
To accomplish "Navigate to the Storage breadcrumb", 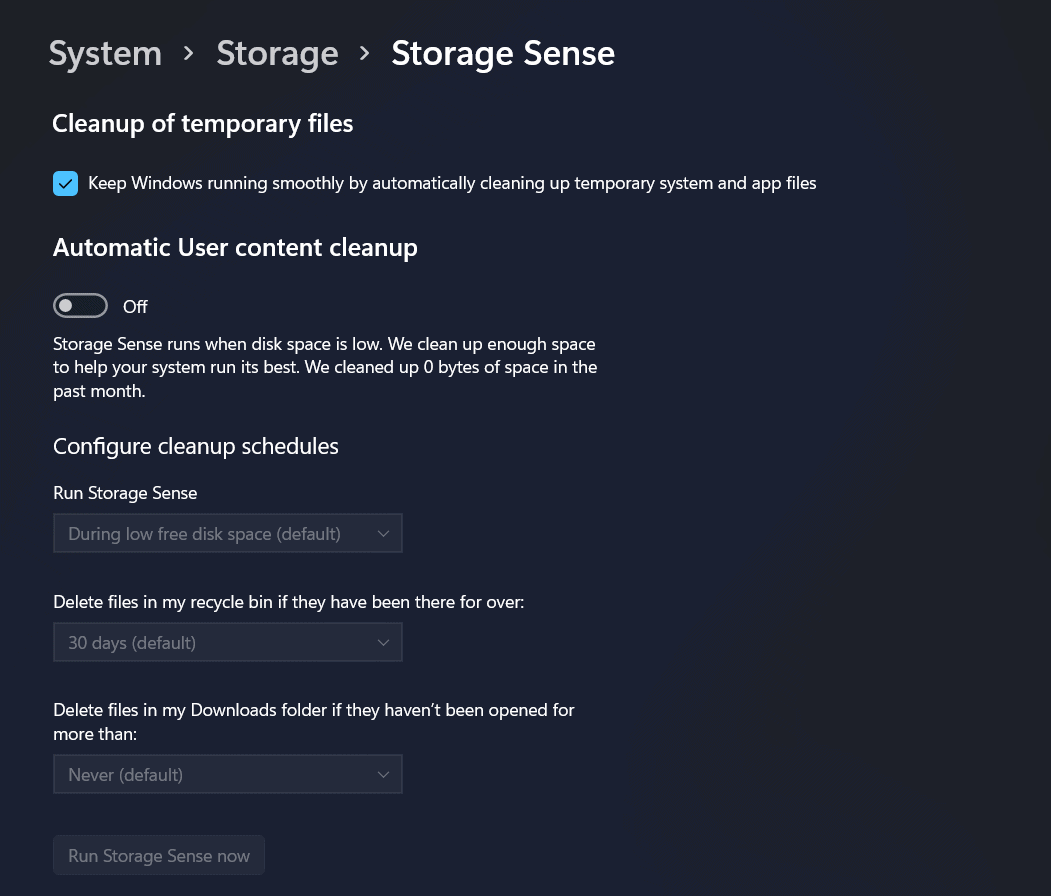I will pos(277,54).
